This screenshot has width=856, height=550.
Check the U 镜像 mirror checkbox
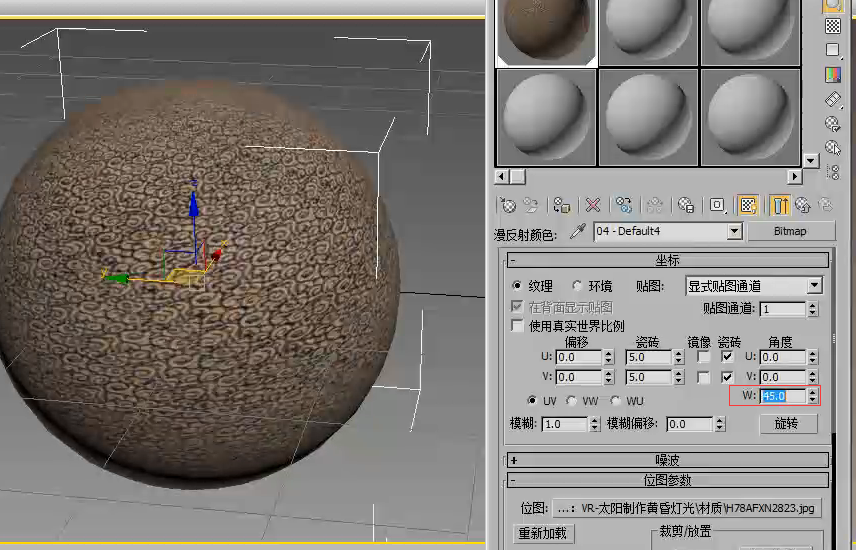[704, 357]
